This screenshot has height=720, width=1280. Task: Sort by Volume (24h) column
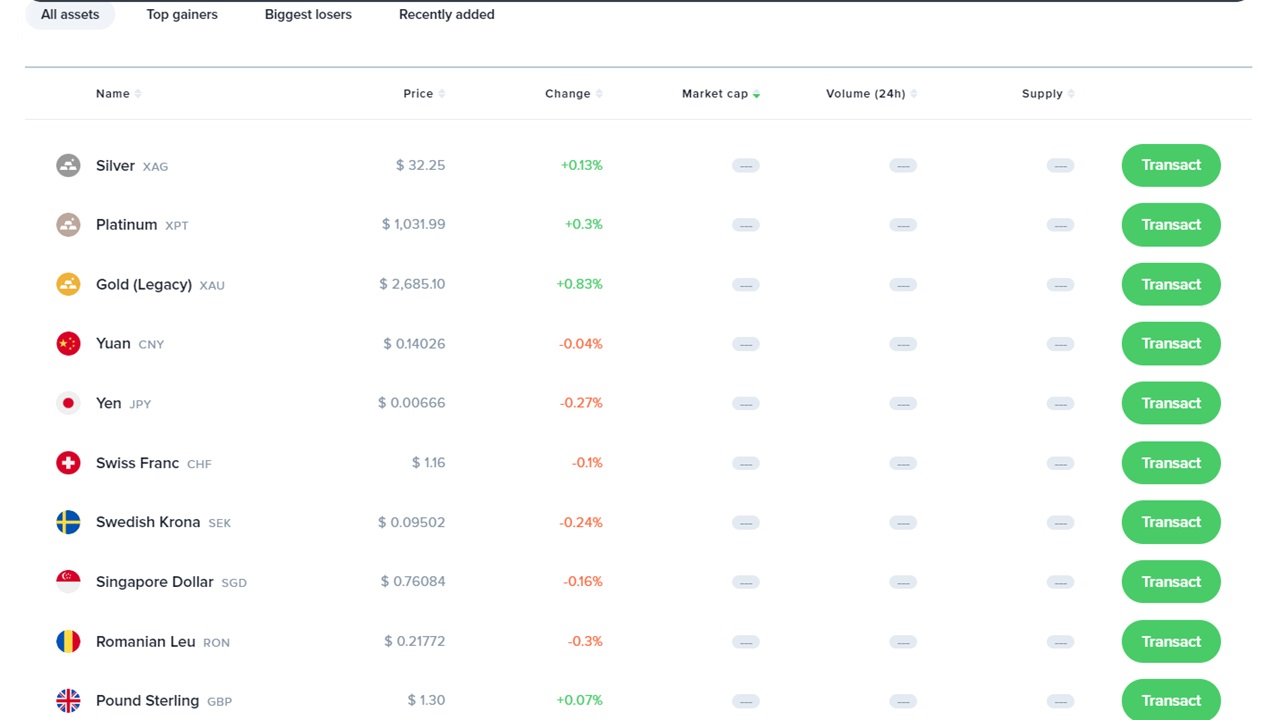[865, 94]
